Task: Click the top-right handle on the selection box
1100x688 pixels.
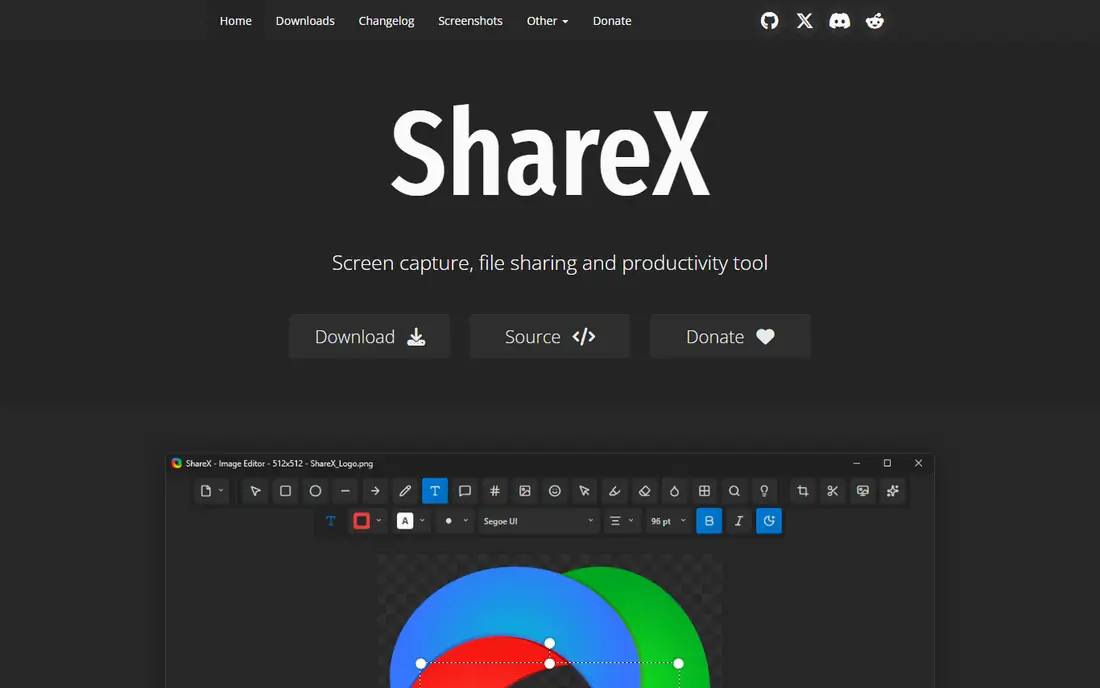Action: click(678, 663)
